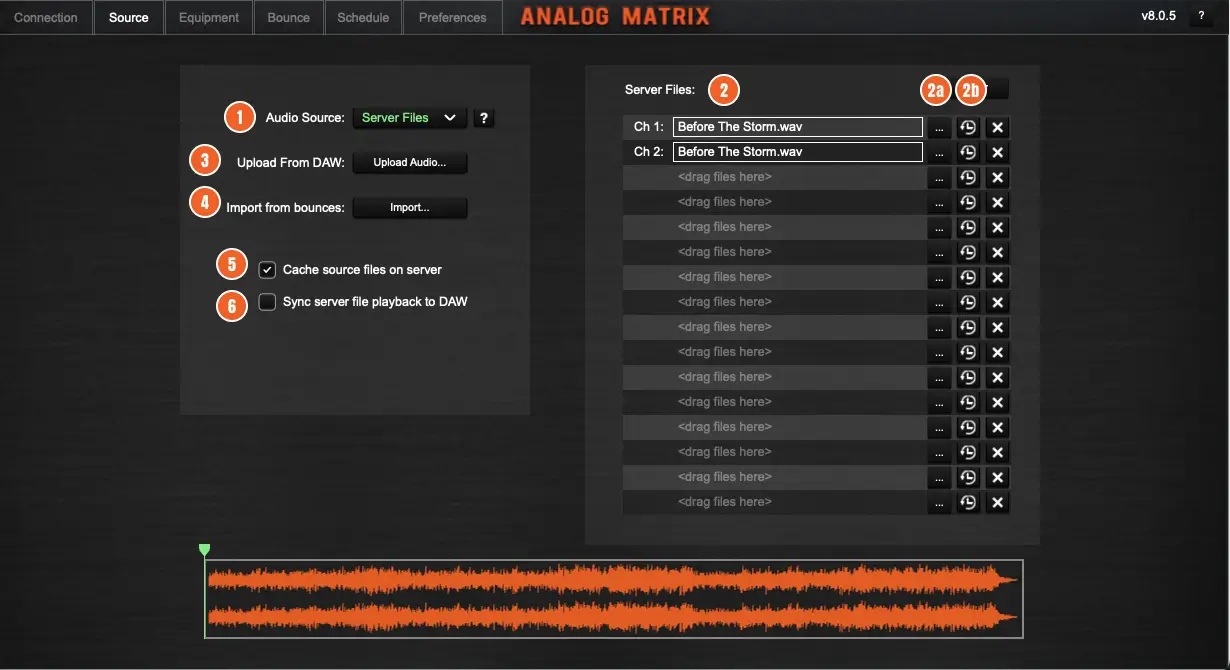1230x670 pixels.
Task: Click the Import... button for bounces
Action: pos(410,208)
